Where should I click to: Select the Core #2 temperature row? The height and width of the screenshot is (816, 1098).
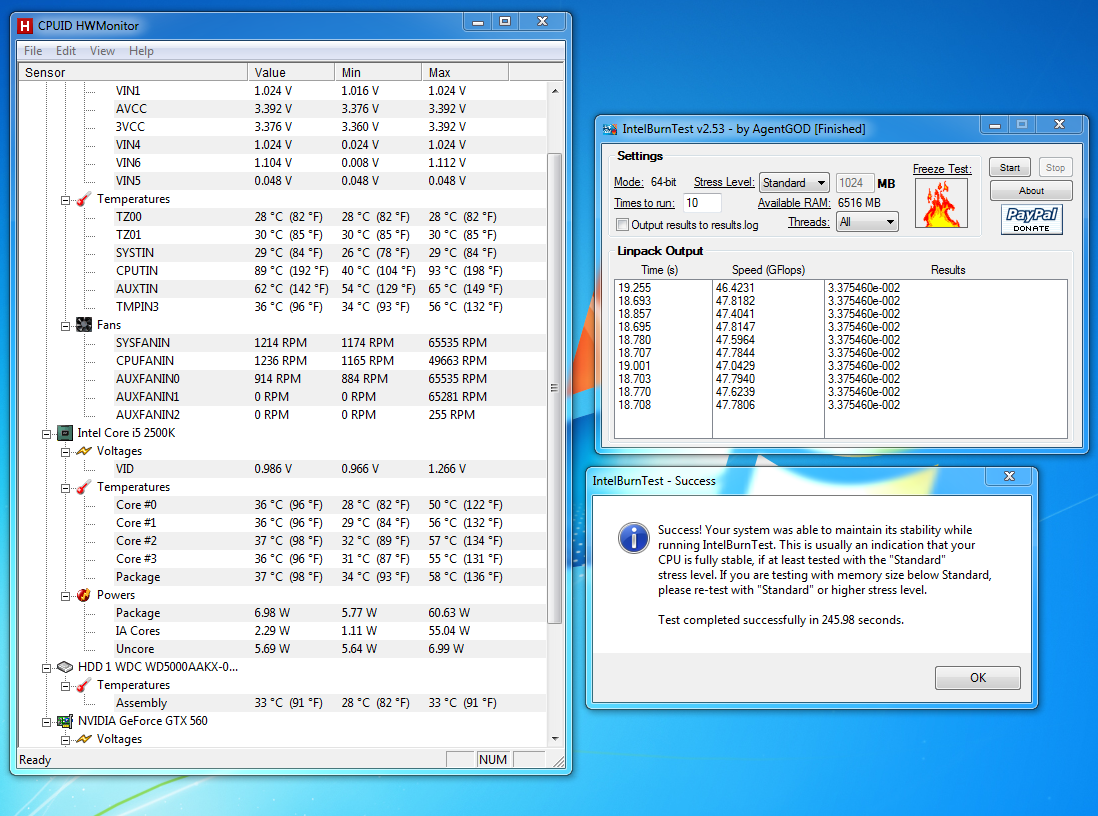point(329,541)
